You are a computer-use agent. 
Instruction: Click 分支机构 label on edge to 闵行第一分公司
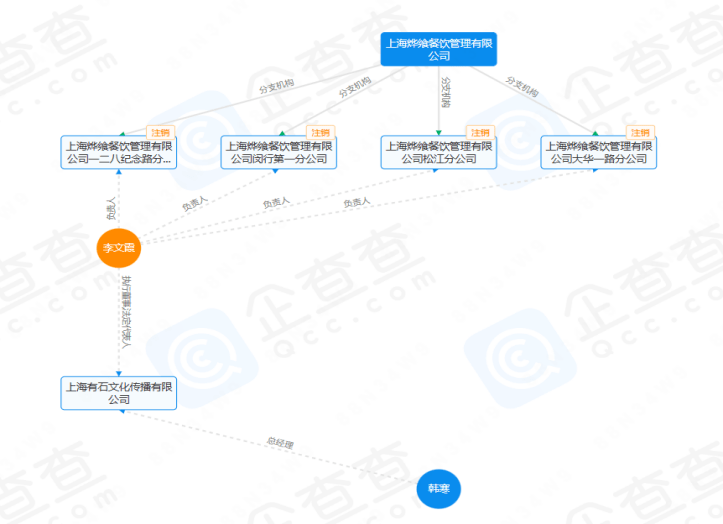(355, 87)
